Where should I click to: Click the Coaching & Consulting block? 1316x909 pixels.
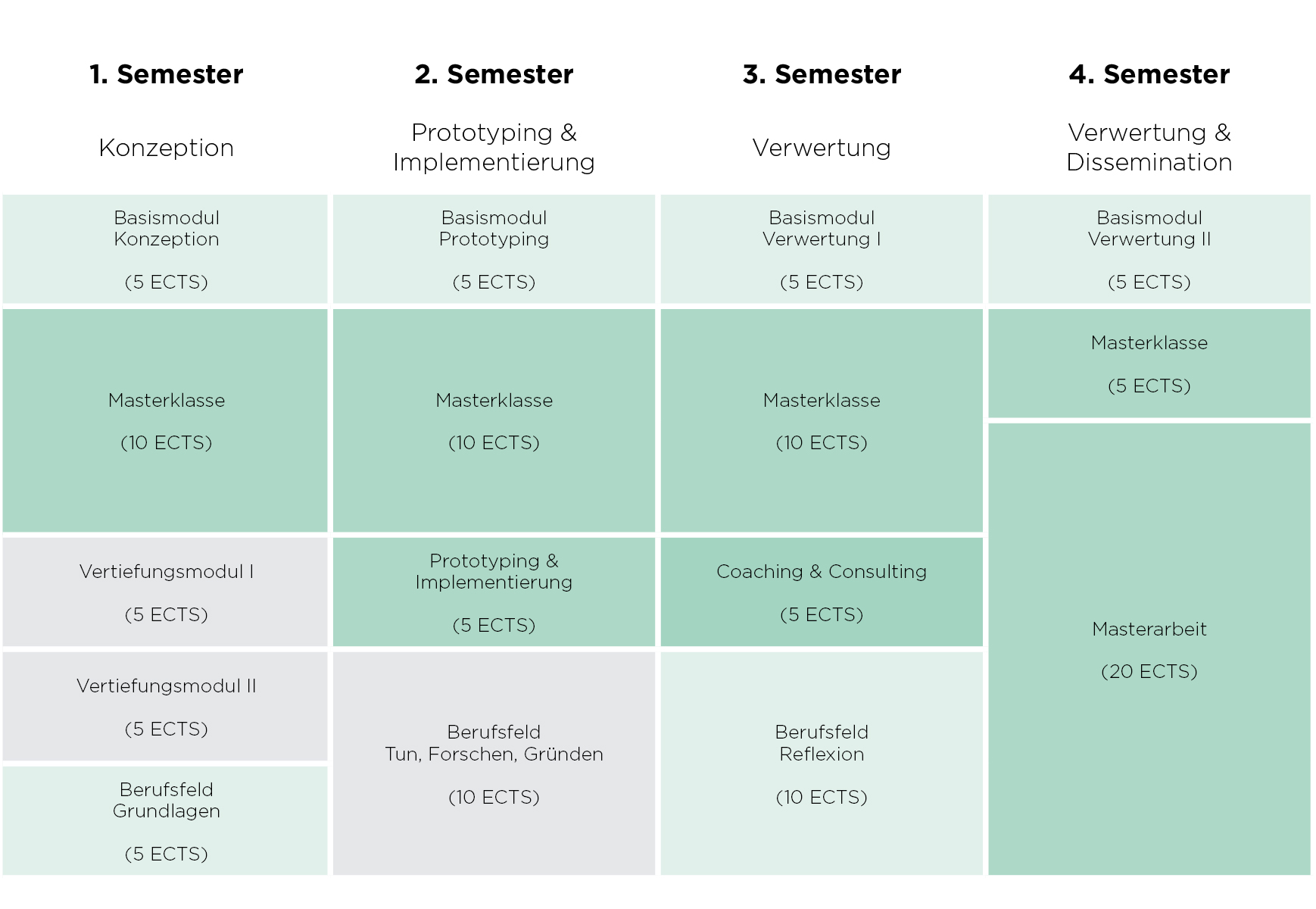(822, 592)
